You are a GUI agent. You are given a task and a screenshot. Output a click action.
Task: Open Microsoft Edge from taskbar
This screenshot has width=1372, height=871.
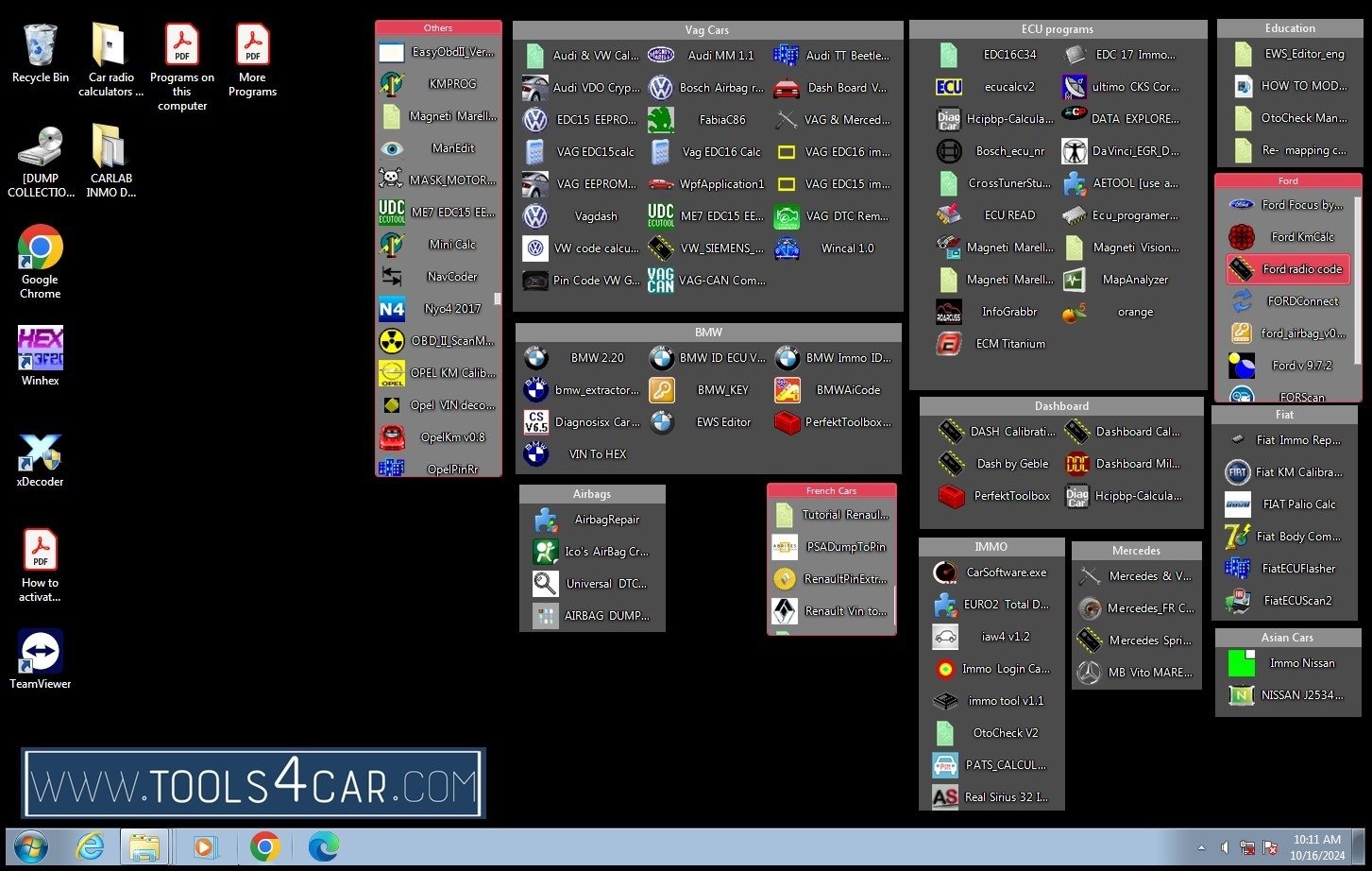(x=323, y=846)
